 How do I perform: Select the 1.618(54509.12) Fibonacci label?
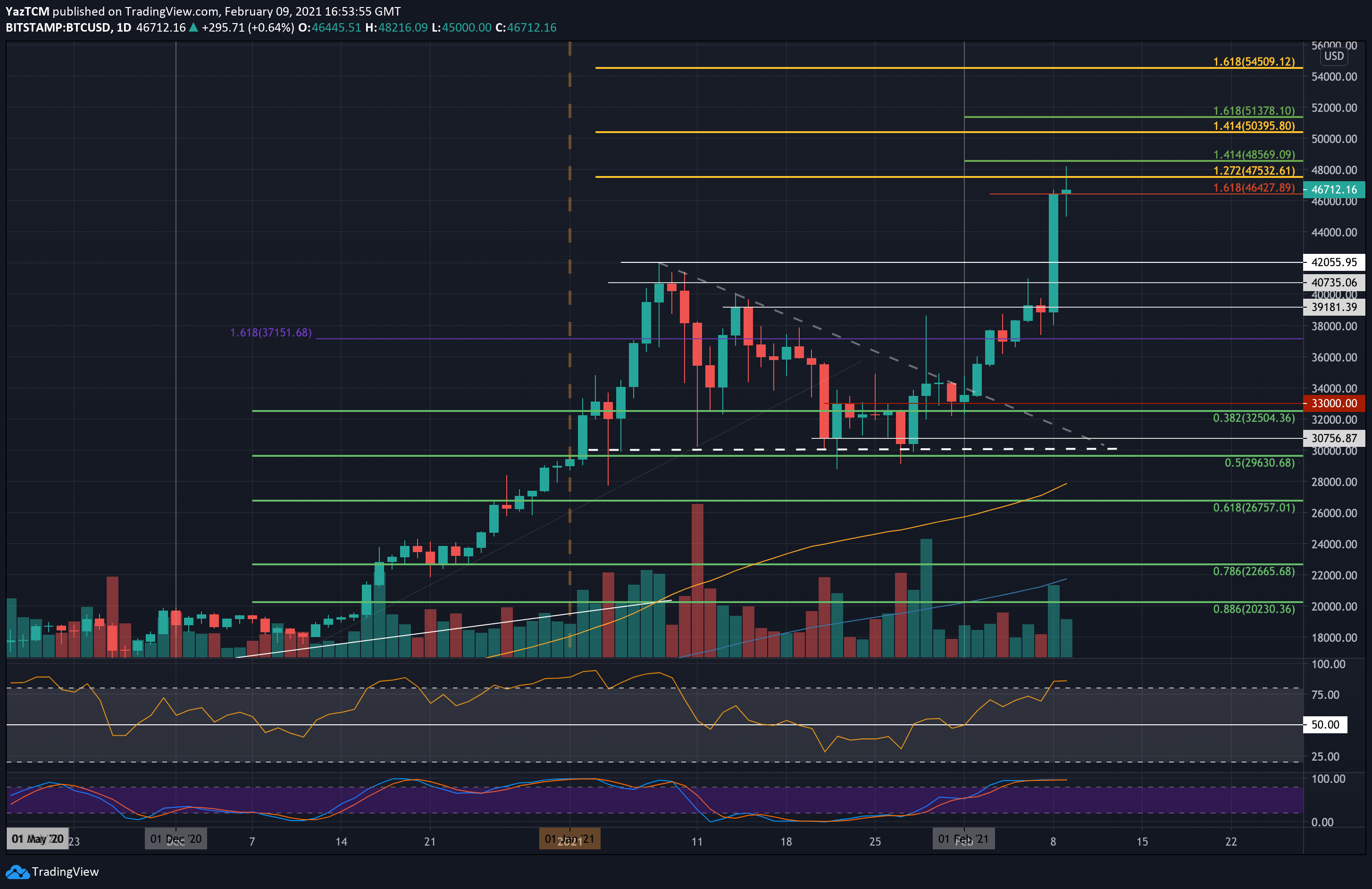click(x=1254, y=61)
